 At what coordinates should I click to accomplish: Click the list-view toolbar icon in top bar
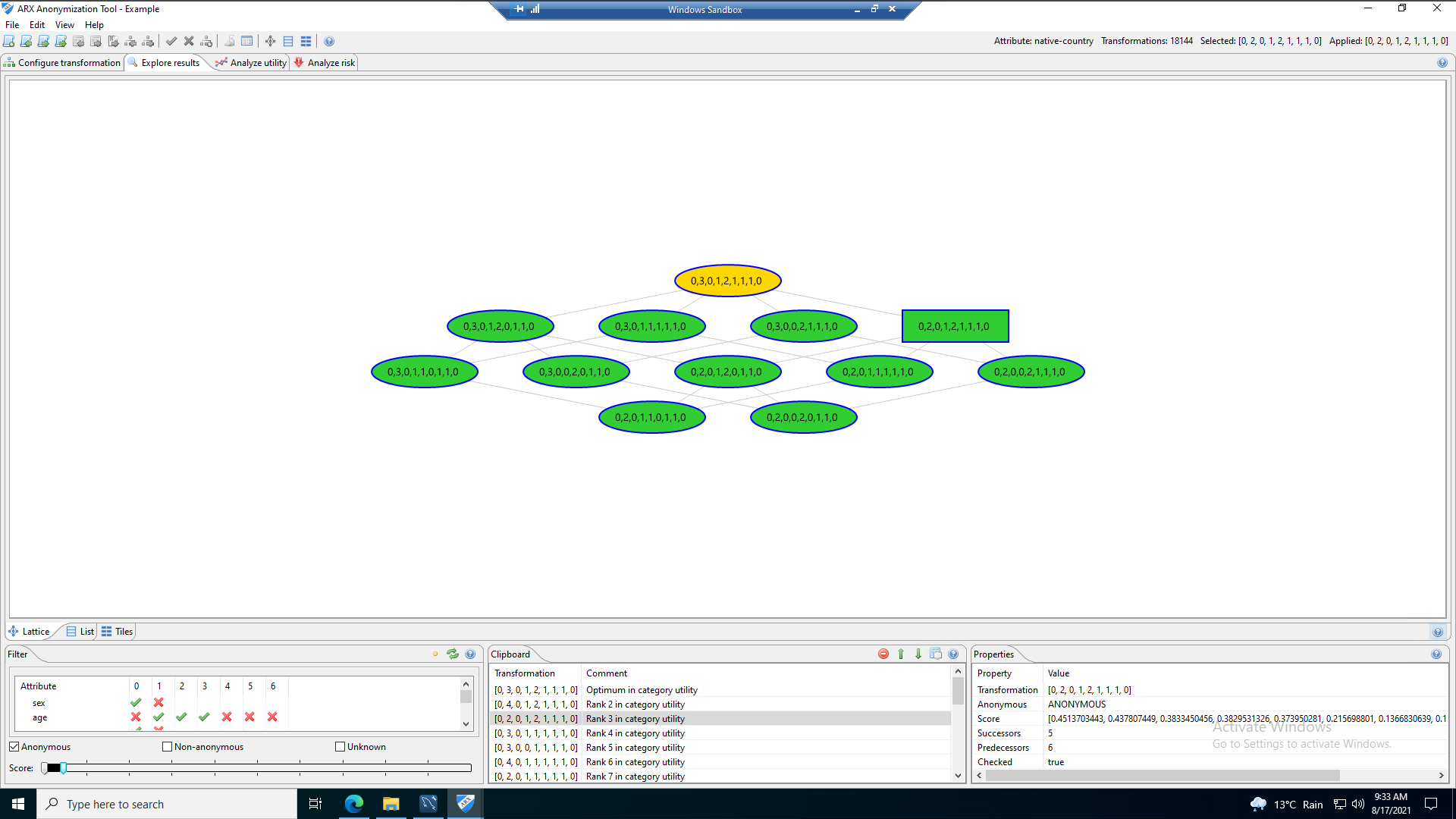pyautogui.click(x=288, y=42)
